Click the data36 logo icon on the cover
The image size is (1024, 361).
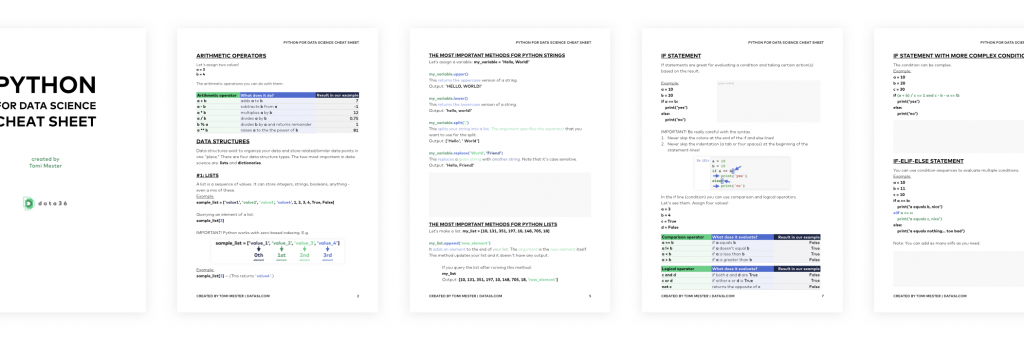29,203
